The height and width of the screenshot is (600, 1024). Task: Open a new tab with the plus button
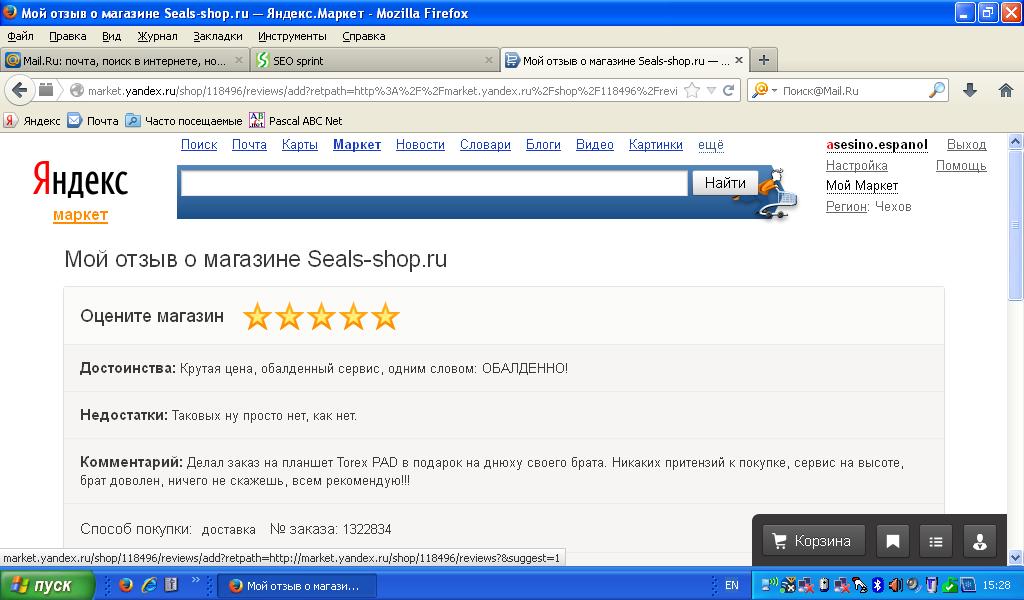click(763, 60)
